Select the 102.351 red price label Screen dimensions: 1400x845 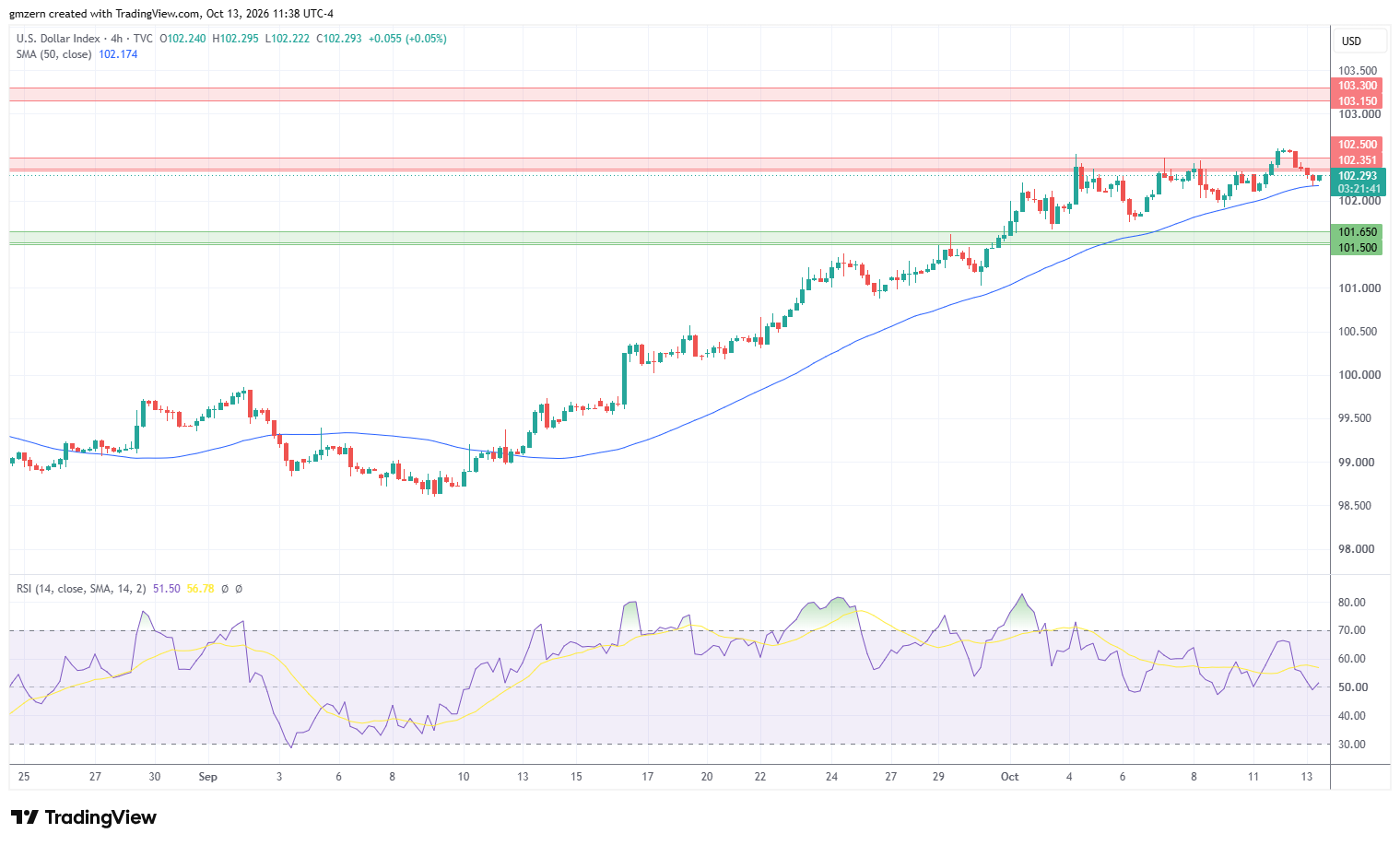point(1358,160)
